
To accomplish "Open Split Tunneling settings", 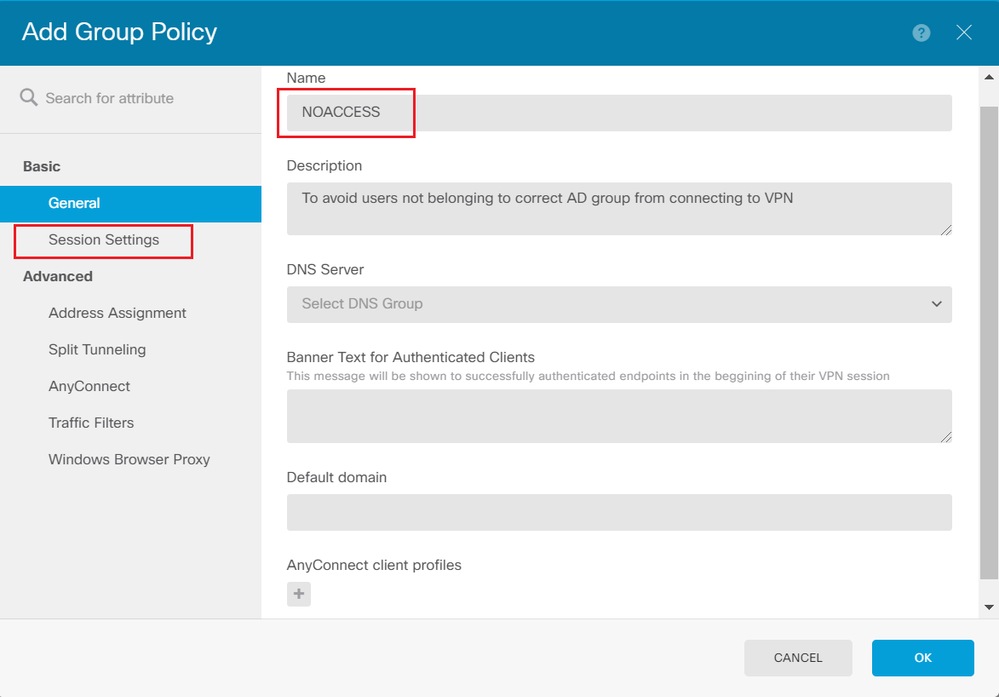I will click(x=97, y=350).
